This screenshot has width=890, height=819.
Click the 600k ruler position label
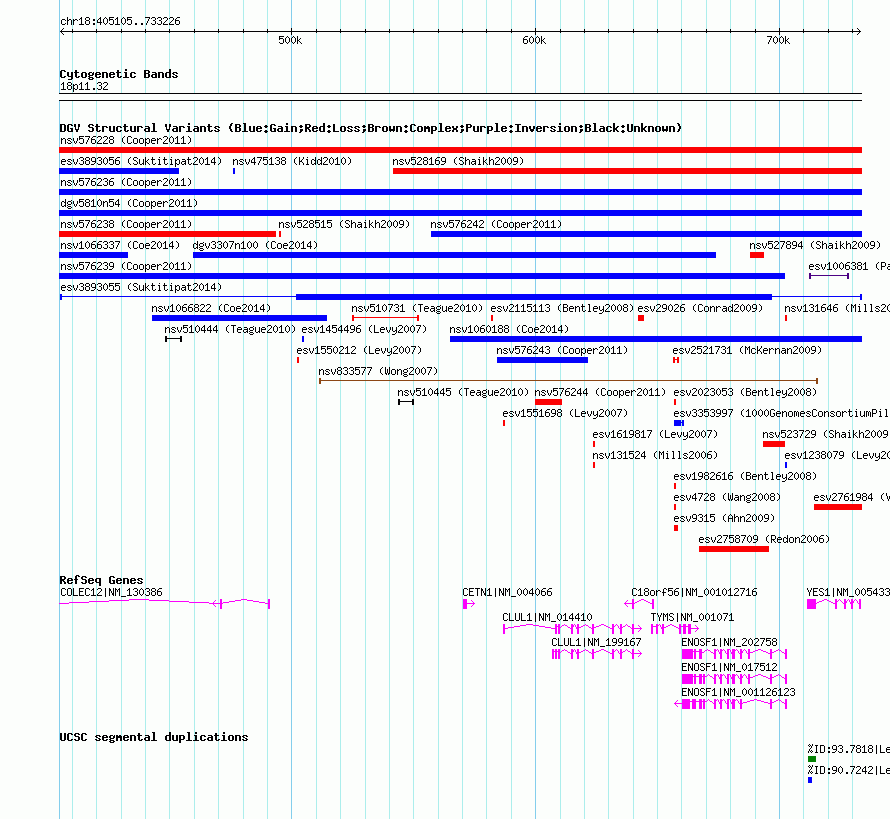pyautogui.click(x=534, y=40)
